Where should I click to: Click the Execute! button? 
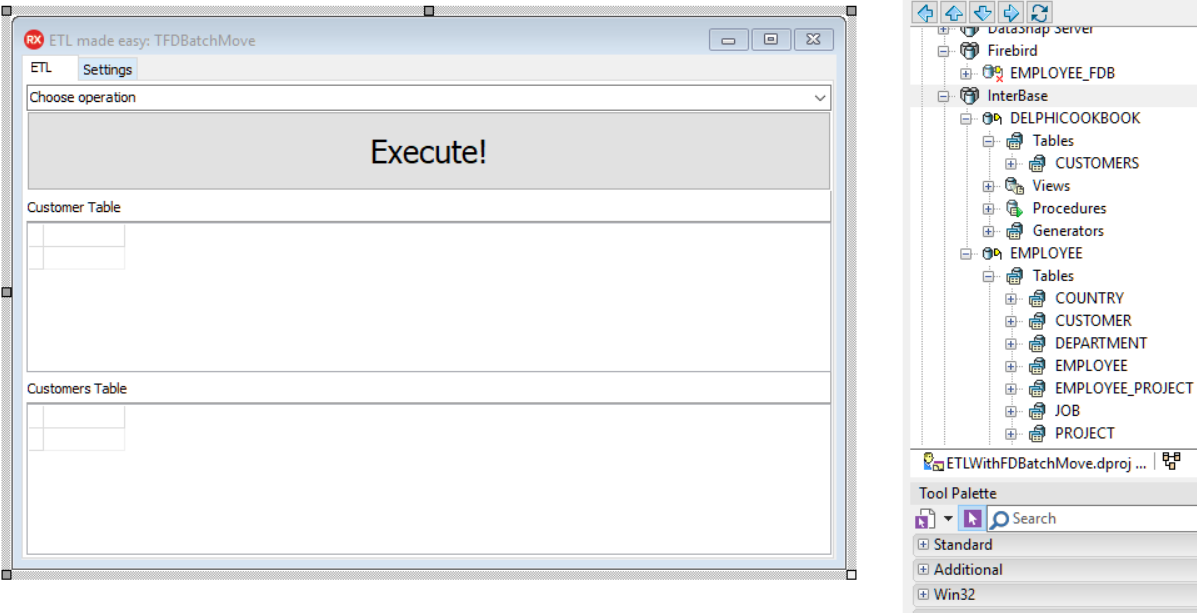tap(429, 151)
